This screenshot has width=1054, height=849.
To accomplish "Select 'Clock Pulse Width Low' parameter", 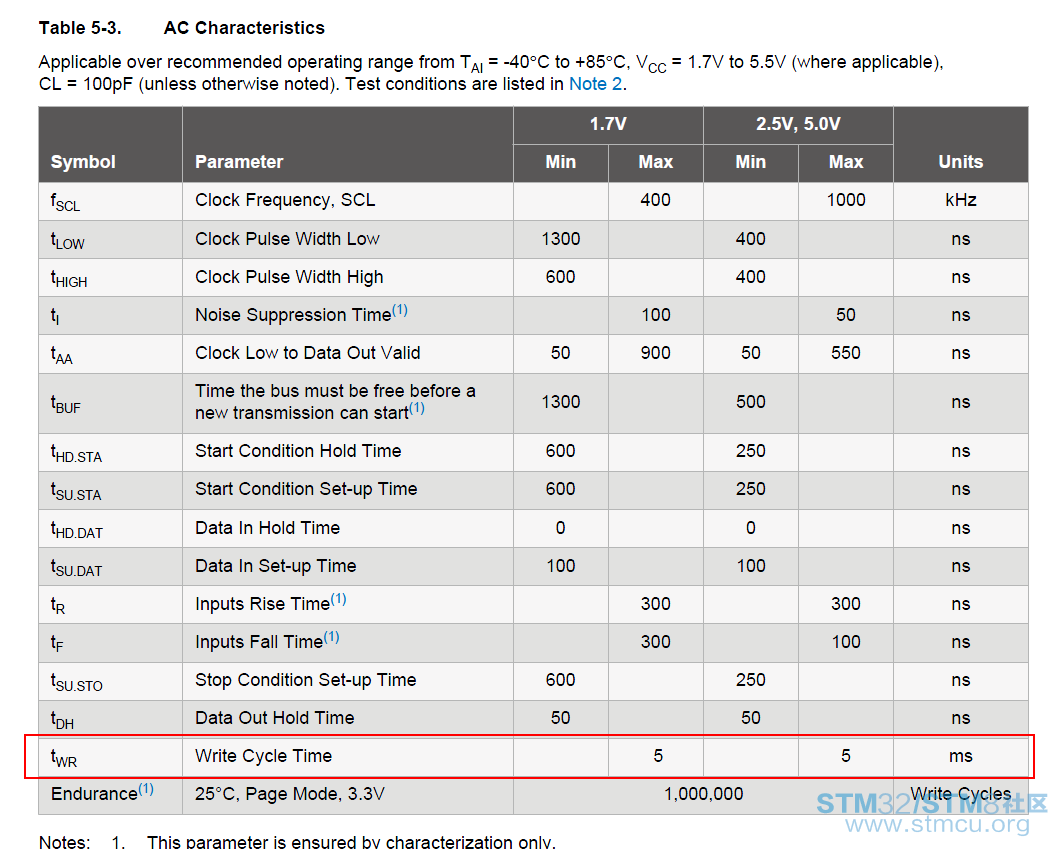I will (287, 239).
